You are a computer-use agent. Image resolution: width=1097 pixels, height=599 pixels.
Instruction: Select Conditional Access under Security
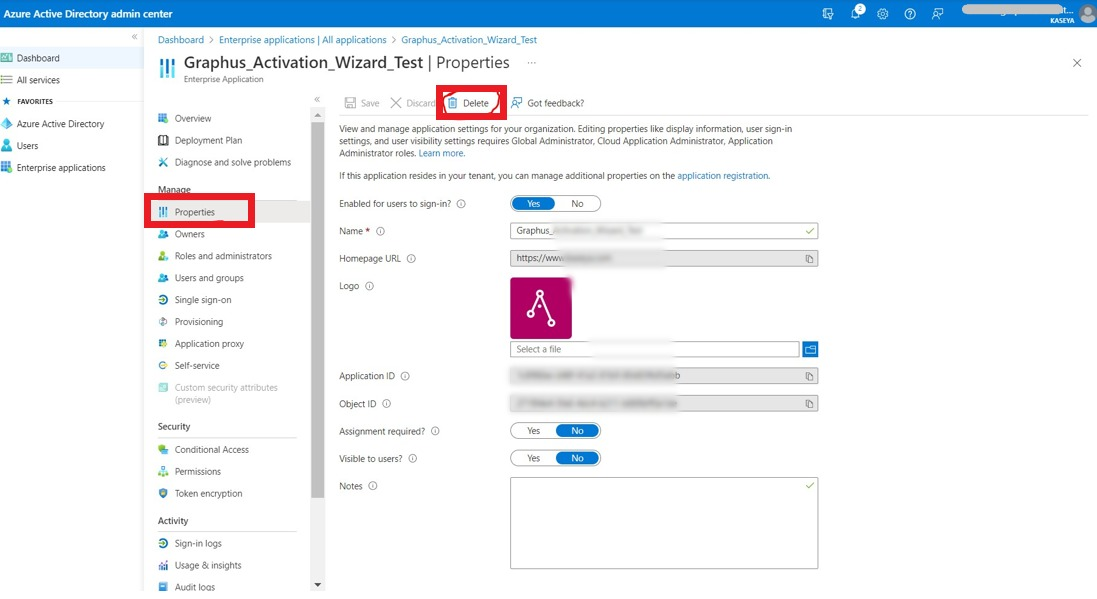click(211, 450)
